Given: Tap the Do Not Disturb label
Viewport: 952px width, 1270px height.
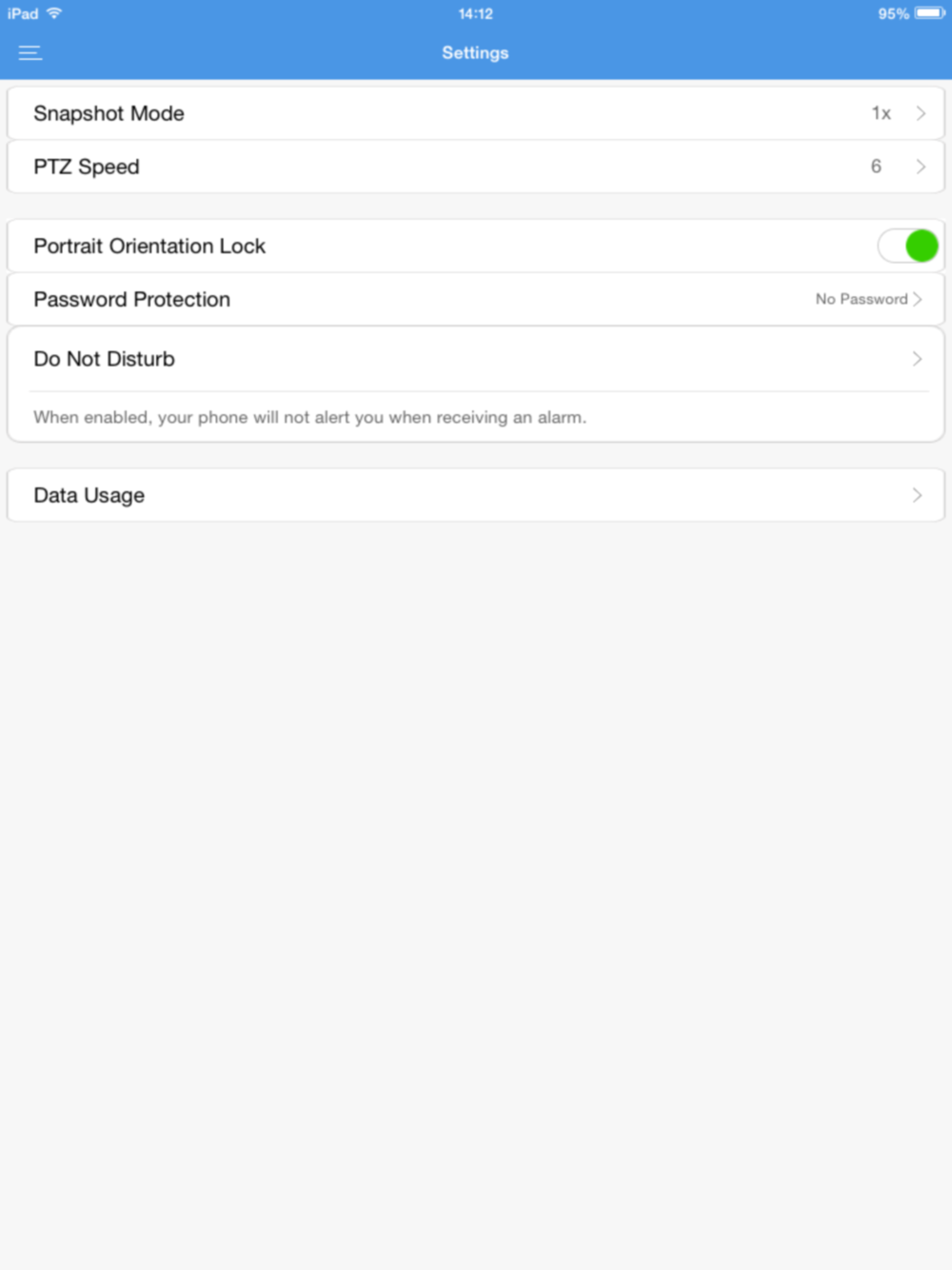Looking at the screenshot, I should pos(104,359).
